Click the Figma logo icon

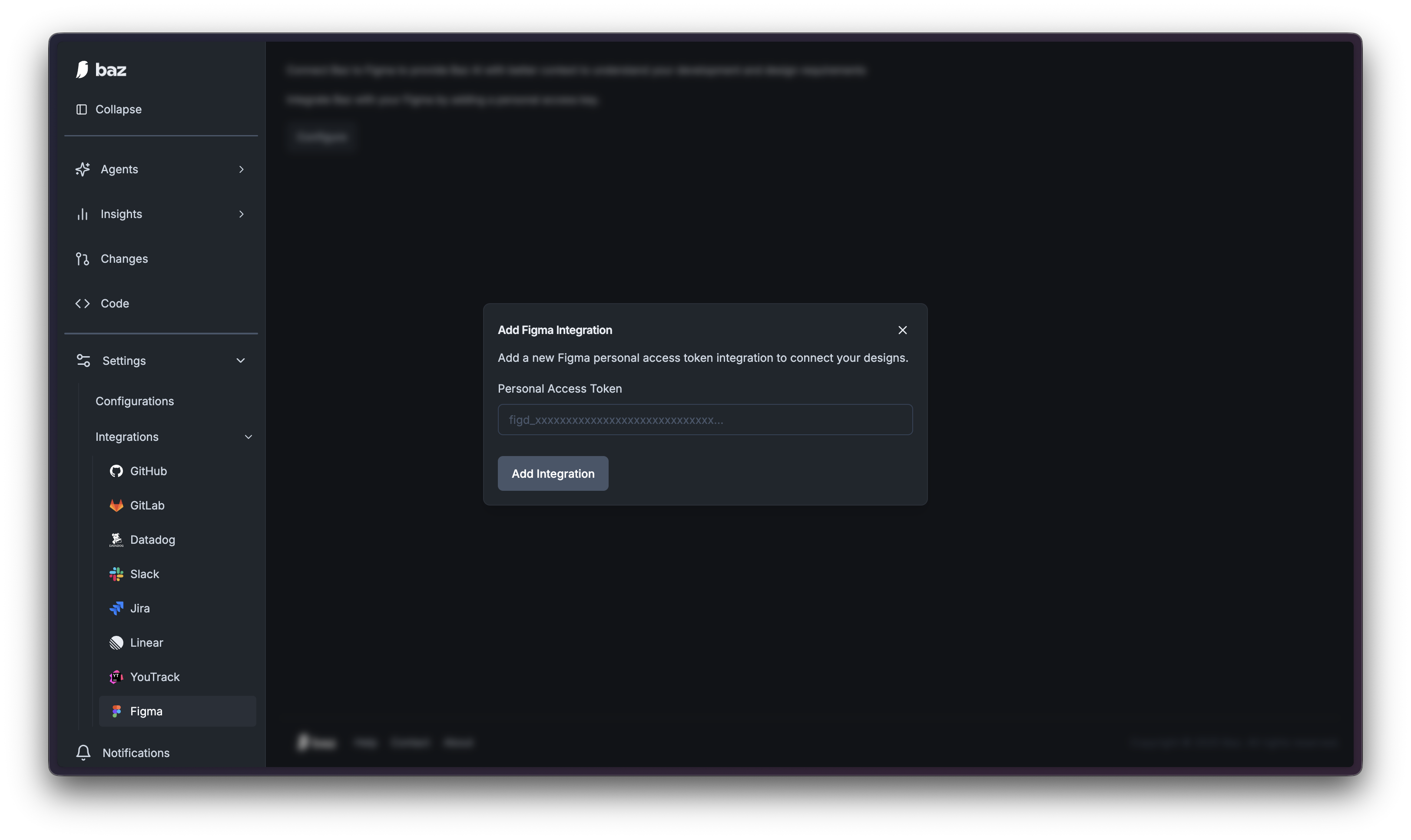pyautogui.click(x=116, y=711)
